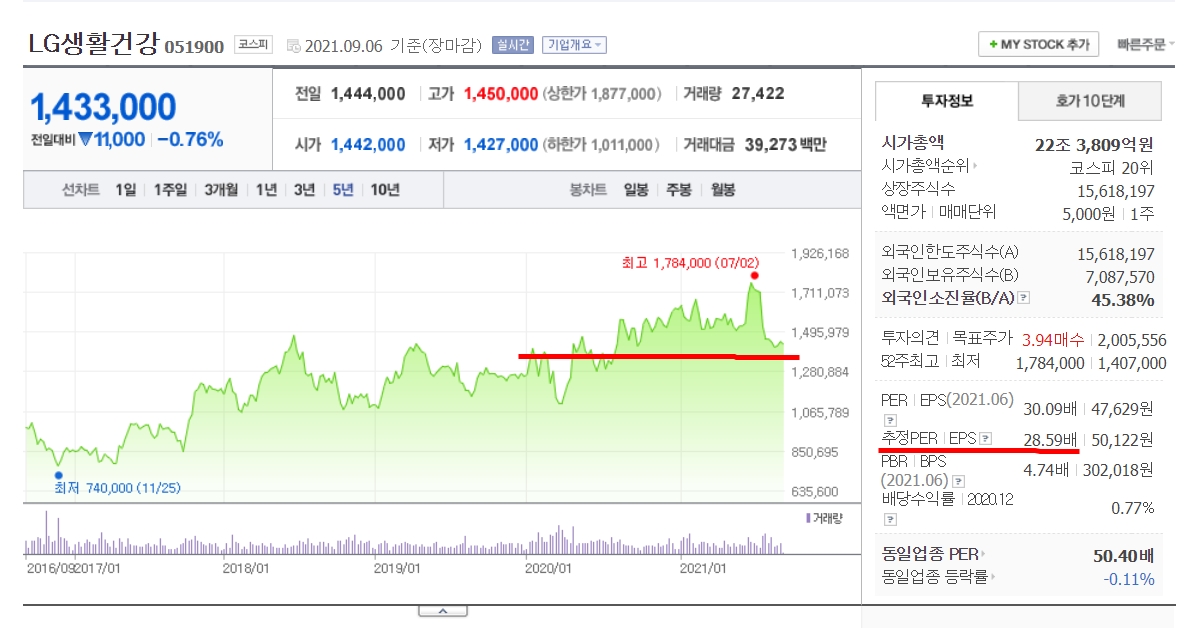Select the 3개월 line chart period
The image size is (1186, 628).
[x=221, y=190]
